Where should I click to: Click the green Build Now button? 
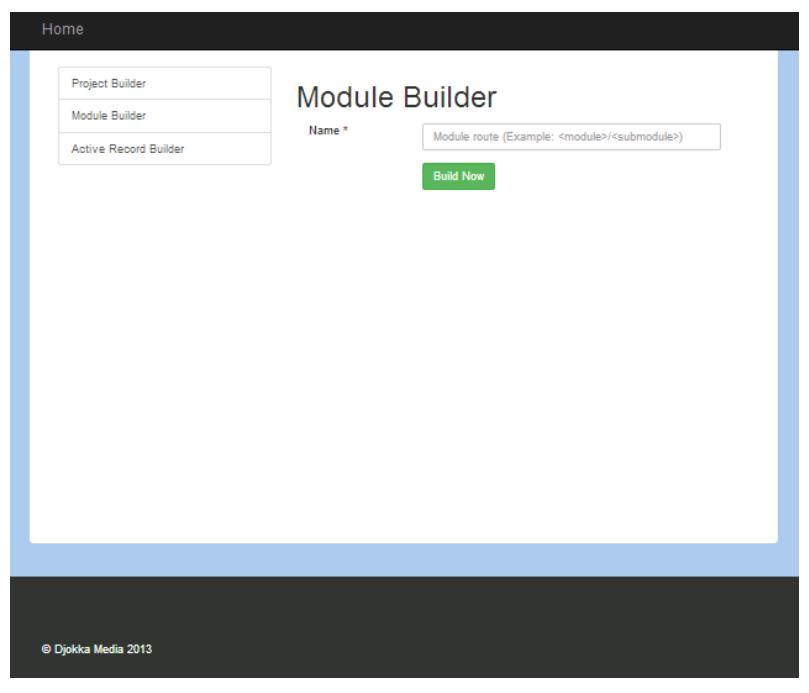pyautogui.click(x=458, y=176)
